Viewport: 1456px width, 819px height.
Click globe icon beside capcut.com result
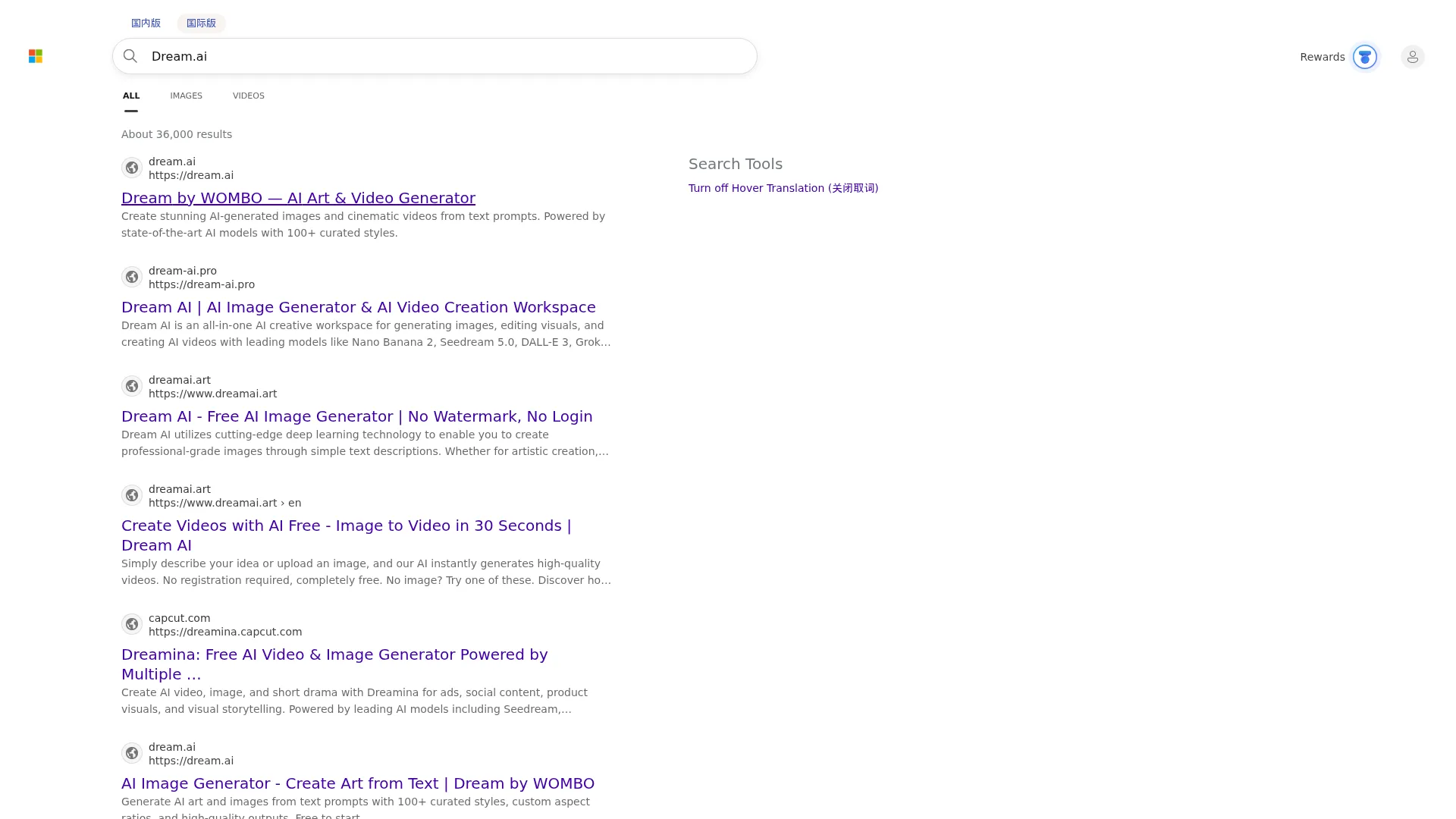click(132, 624)
